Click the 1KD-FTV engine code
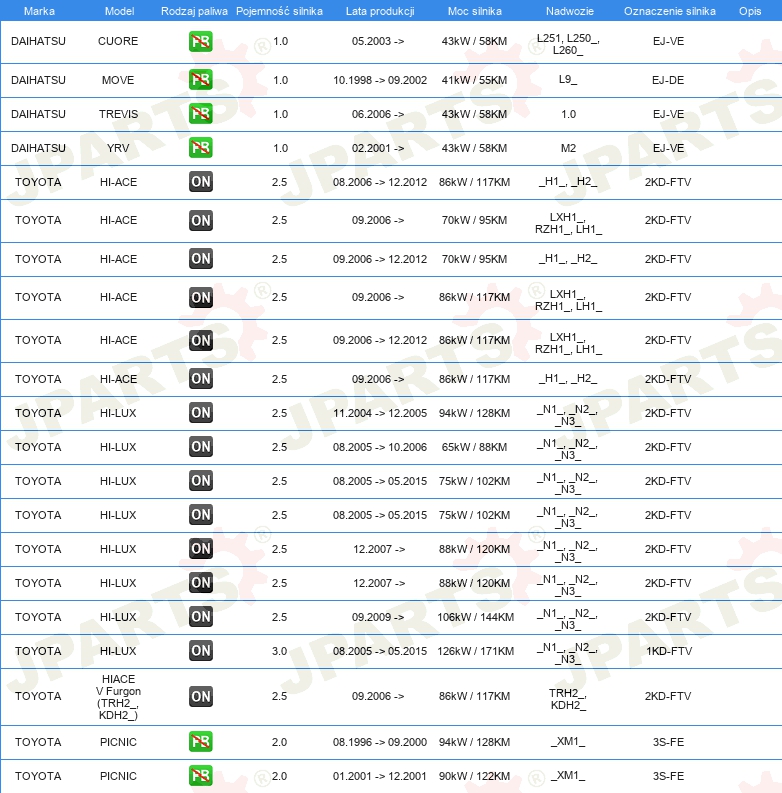 pyautogui.click(x=669, y=650)
